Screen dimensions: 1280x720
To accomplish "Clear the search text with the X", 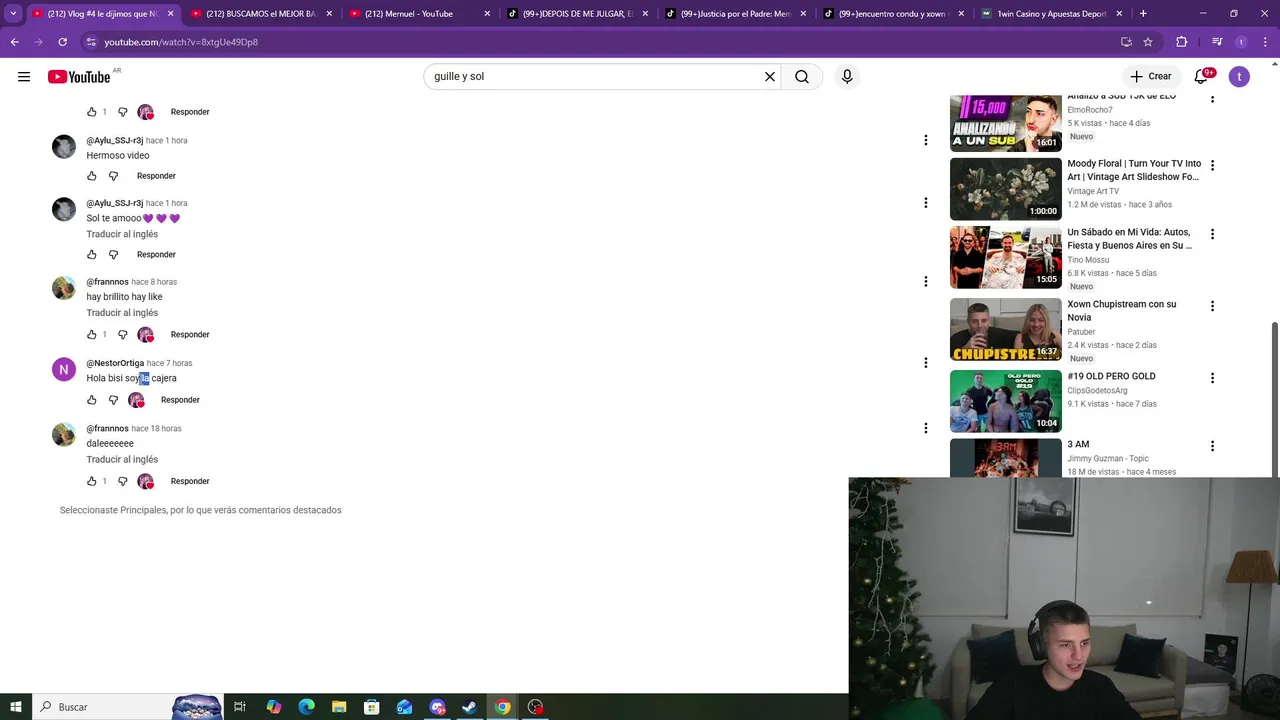I will [x=770, y=77].
